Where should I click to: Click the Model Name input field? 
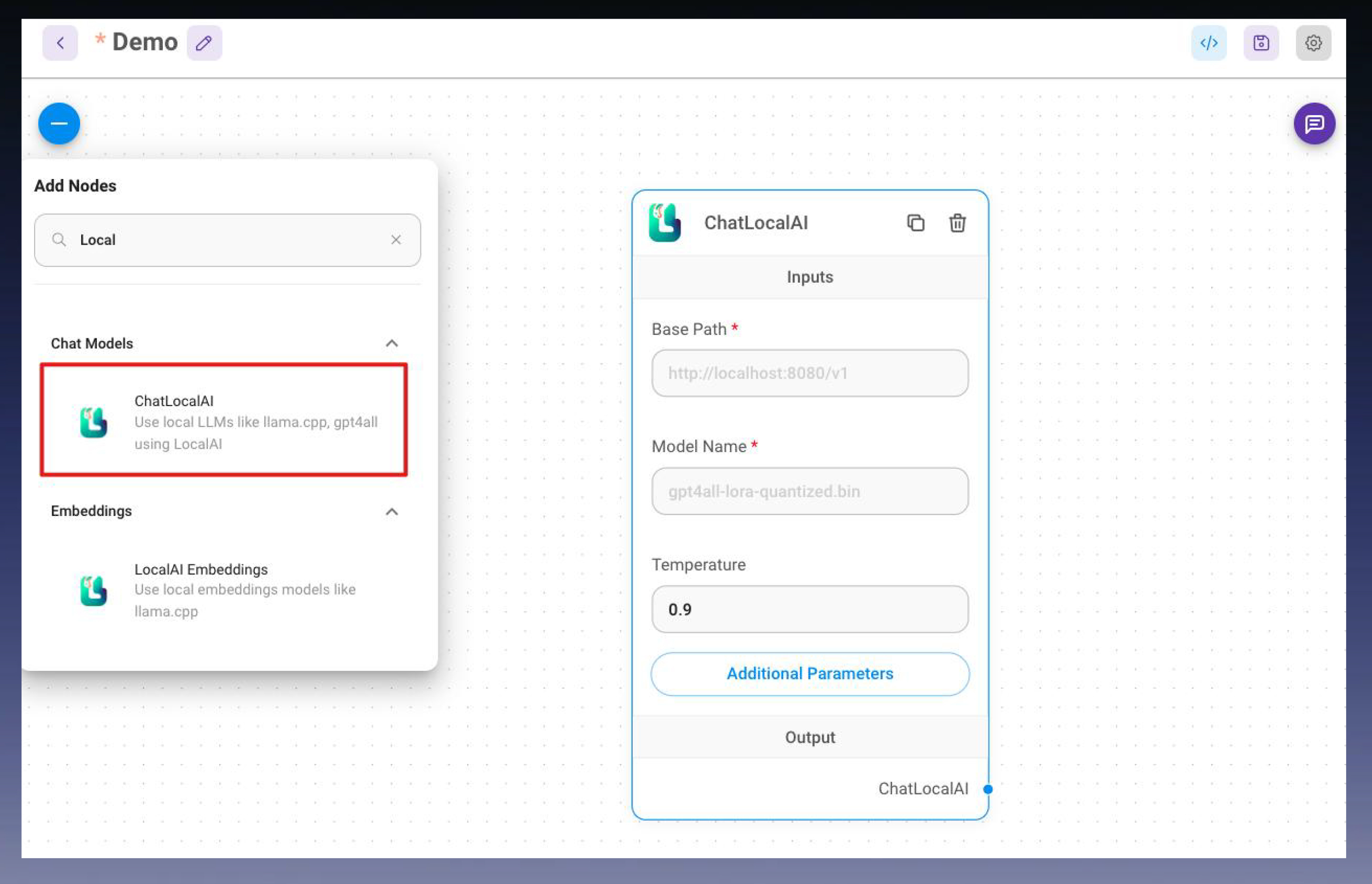coord(810,491)
